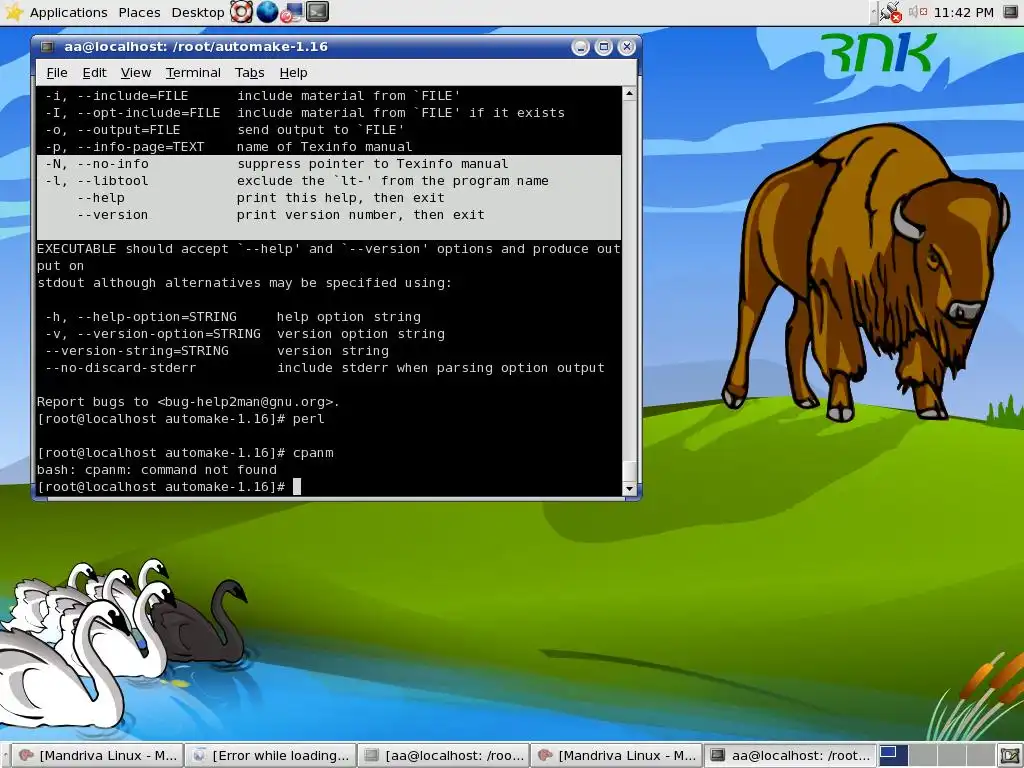Click the terminal window title bar icon
1024x768 pixels.
pos(47,46)
